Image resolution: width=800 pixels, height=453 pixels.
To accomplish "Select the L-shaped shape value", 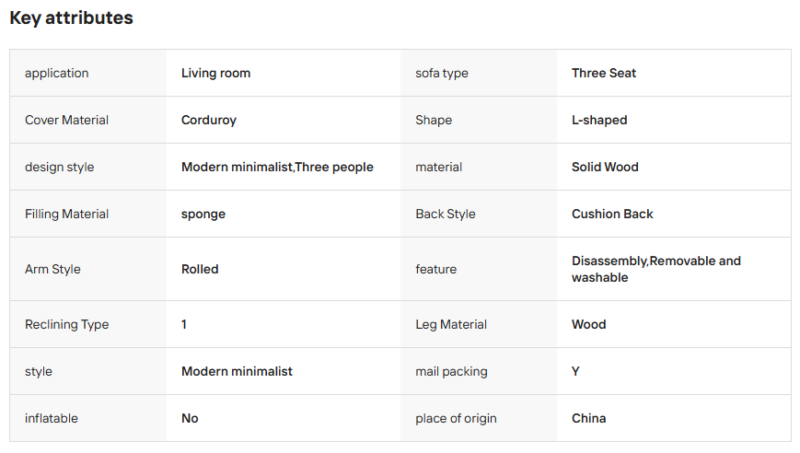I will click(599, 120).
